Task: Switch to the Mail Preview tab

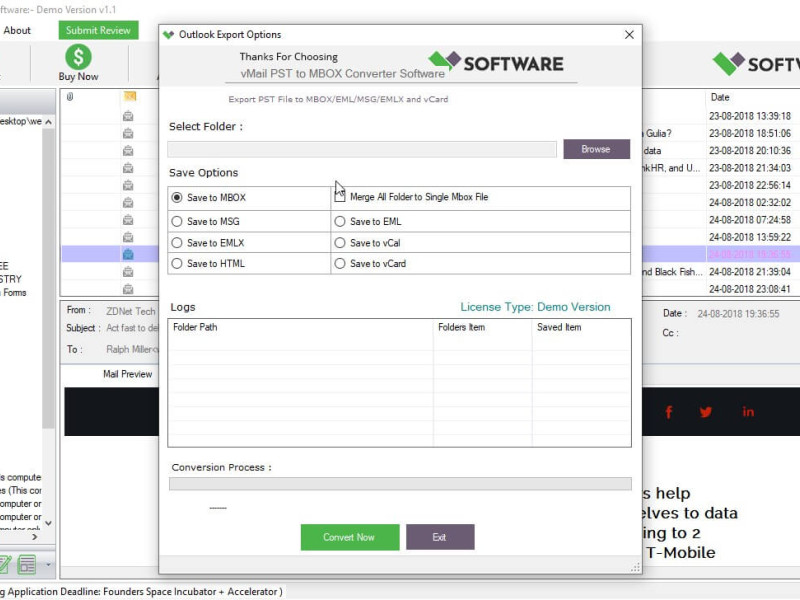Action: pyautogui.click(x=128, y=374)
